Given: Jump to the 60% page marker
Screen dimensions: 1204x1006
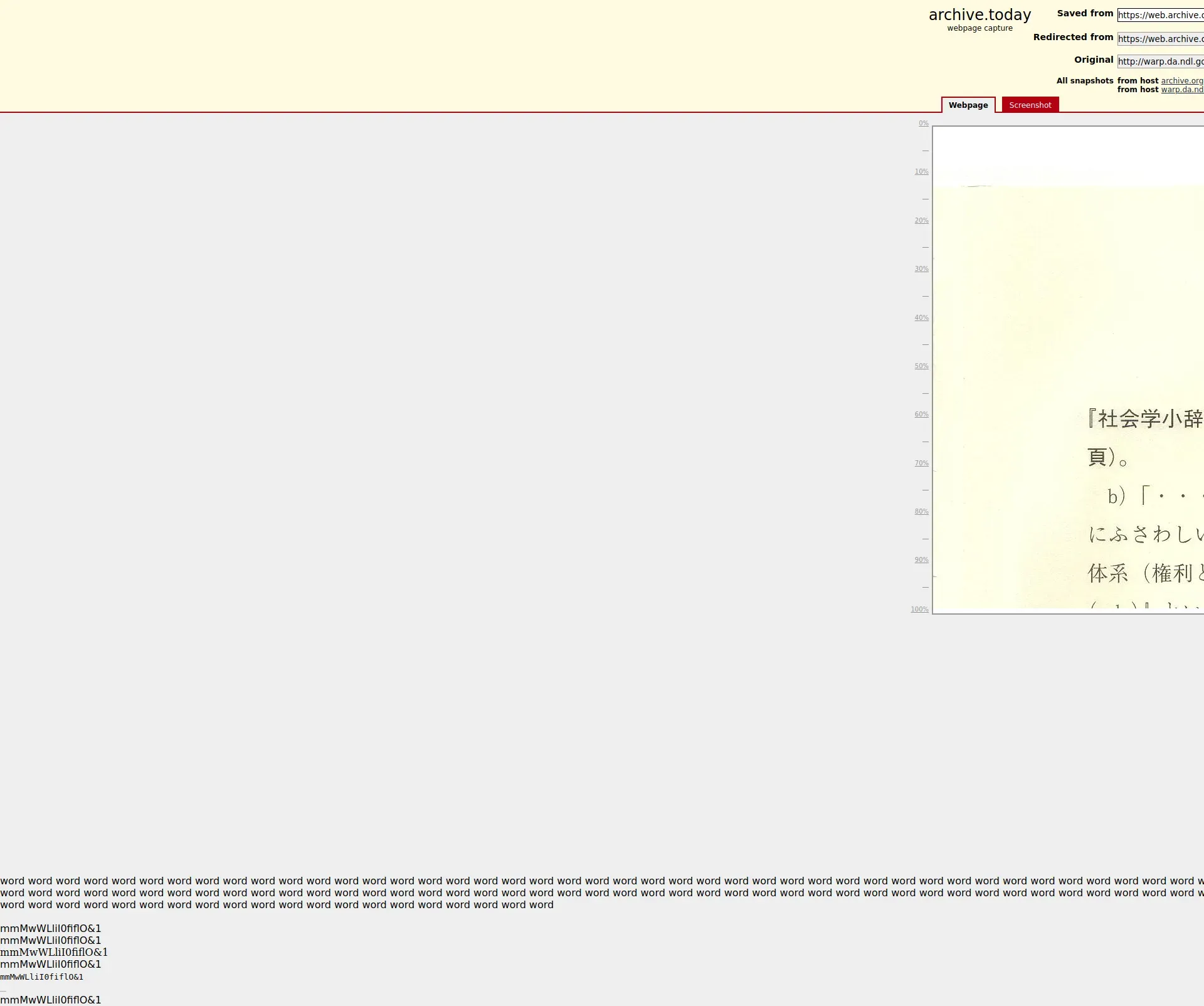Looking at the screenshot, I should click(921, 415).
